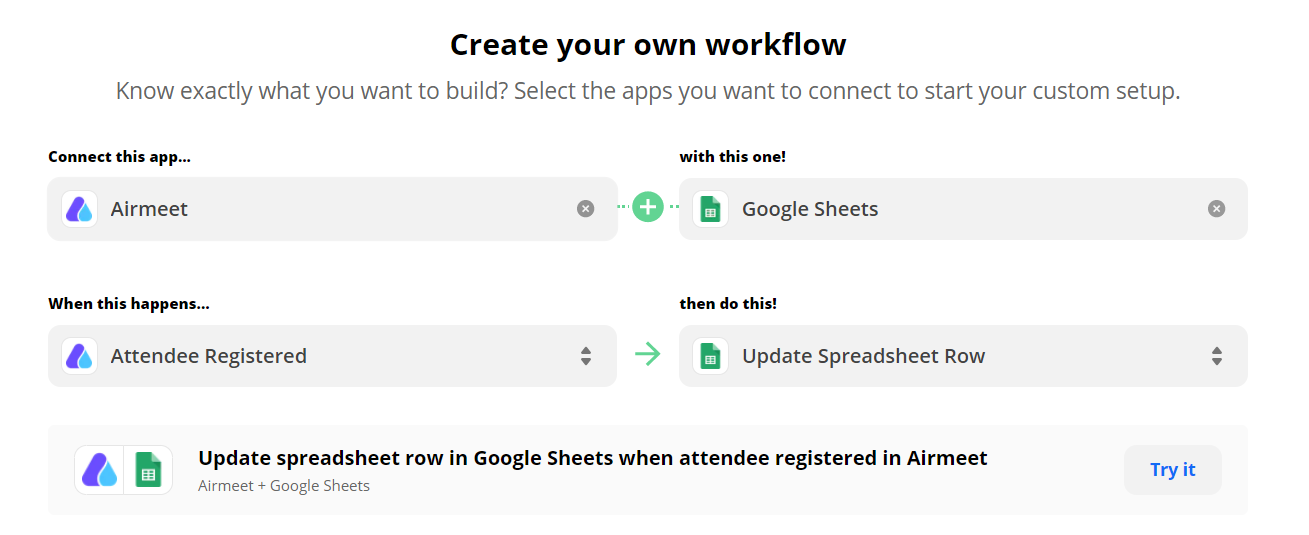Click the Create your own workflow heading

648,44
